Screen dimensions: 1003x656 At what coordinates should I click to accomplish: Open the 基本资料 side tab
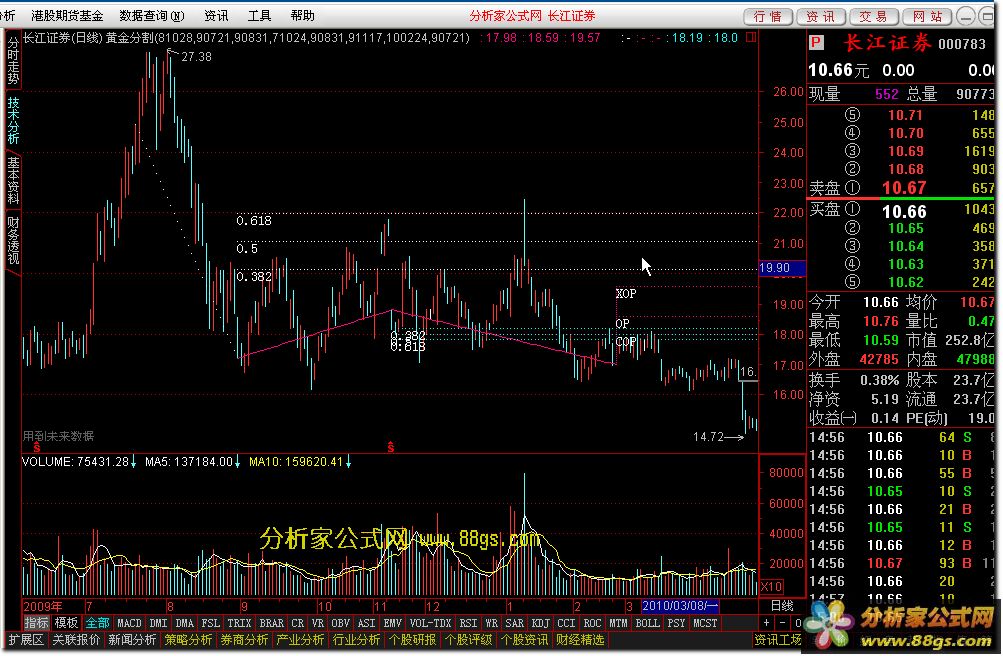[x=13, y=180]
